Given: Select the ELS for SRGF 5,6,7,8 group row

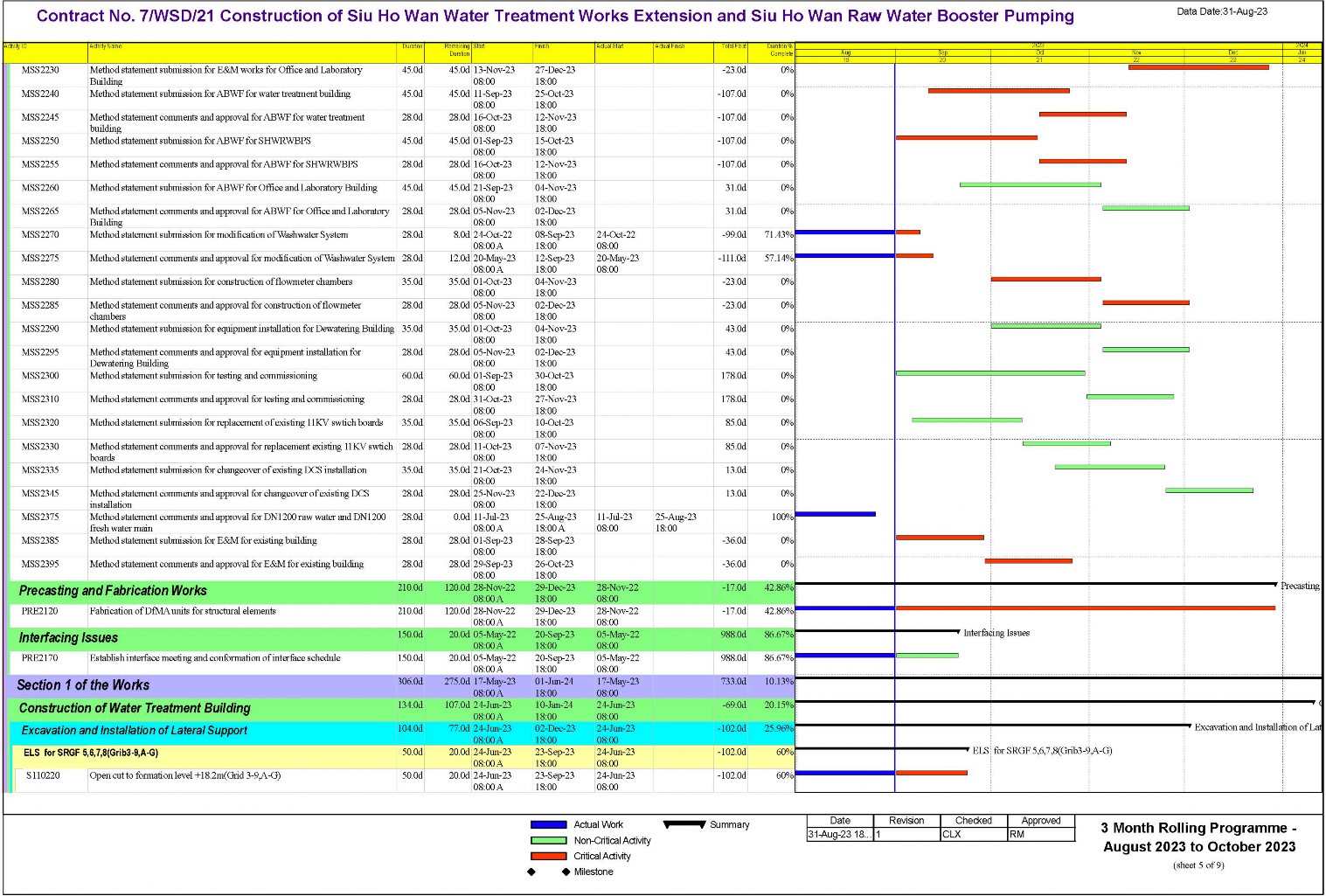Looking at the screenshot, I should (405, 757).
